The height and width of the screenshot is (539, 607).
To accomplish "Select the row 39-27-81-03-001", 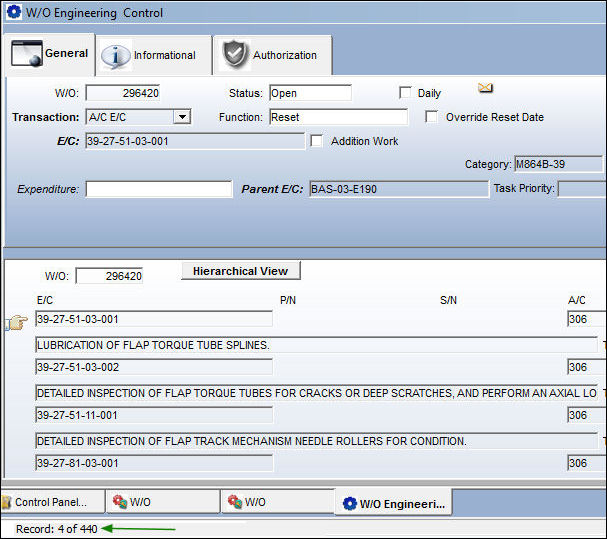I will [154, 463].
